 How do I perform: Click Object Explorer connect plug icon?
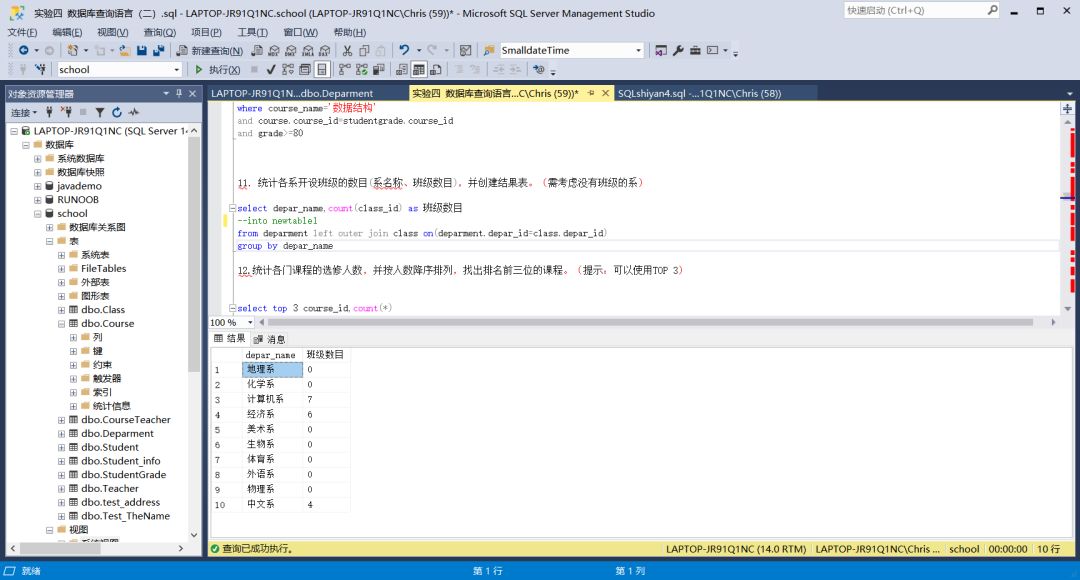click(49, 112)
